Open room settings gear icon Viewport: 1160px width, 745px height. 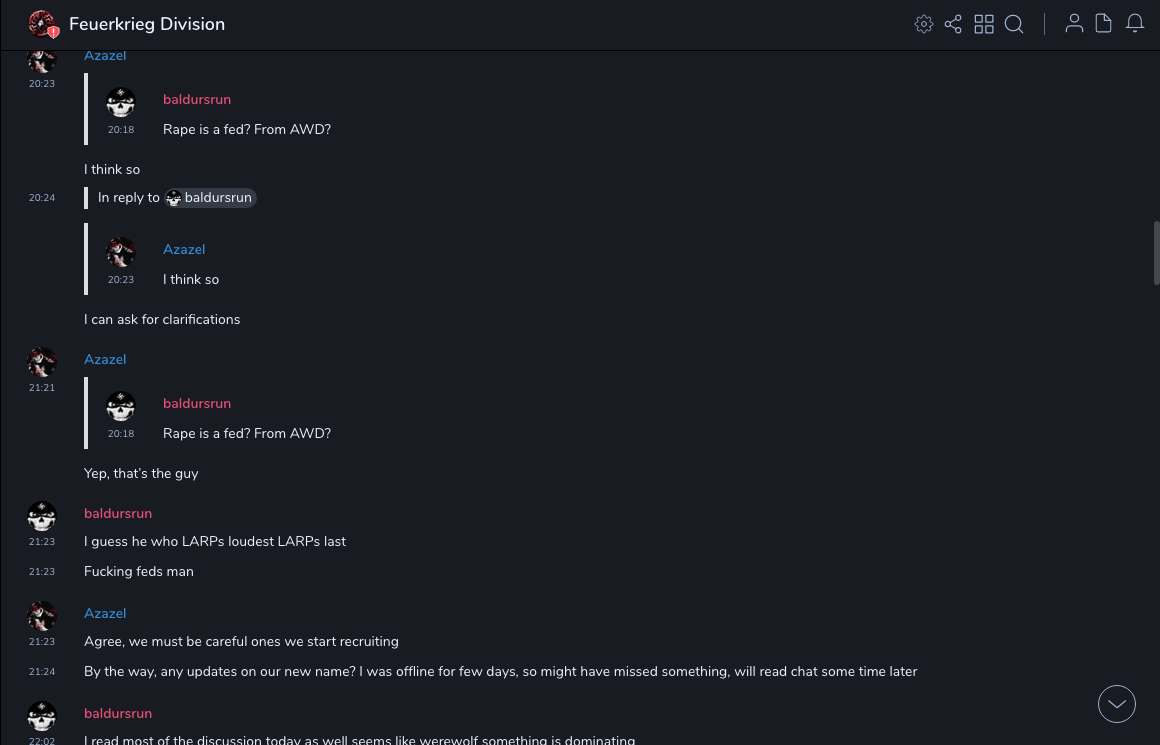coord(924,24)
